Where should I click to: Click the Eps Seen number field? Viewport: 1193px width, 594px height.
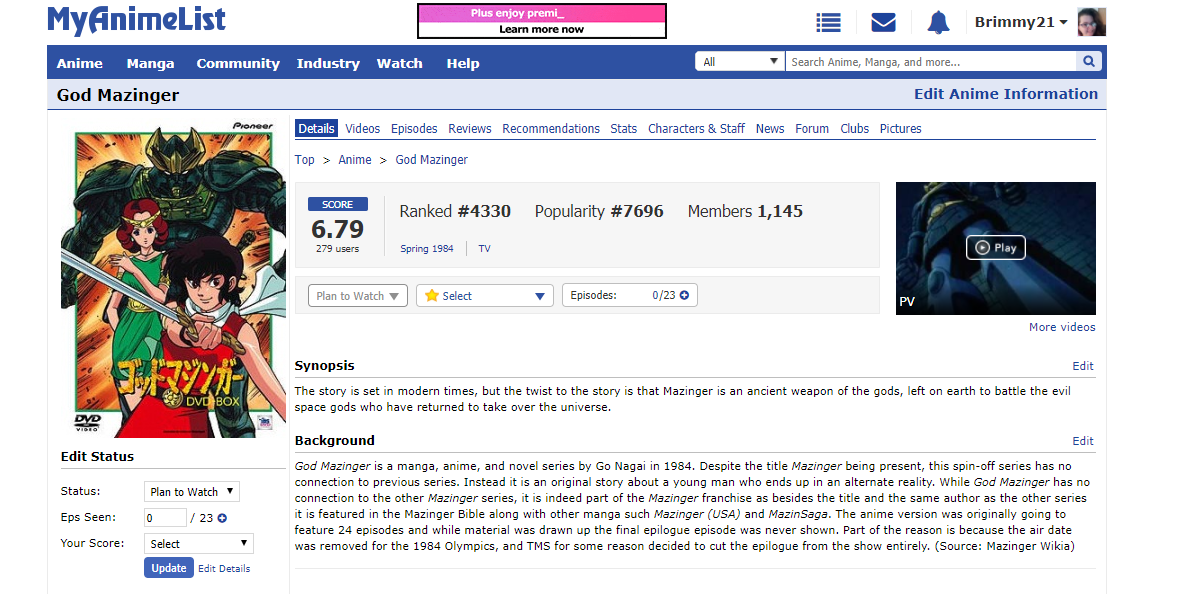[x=165, y=518]
